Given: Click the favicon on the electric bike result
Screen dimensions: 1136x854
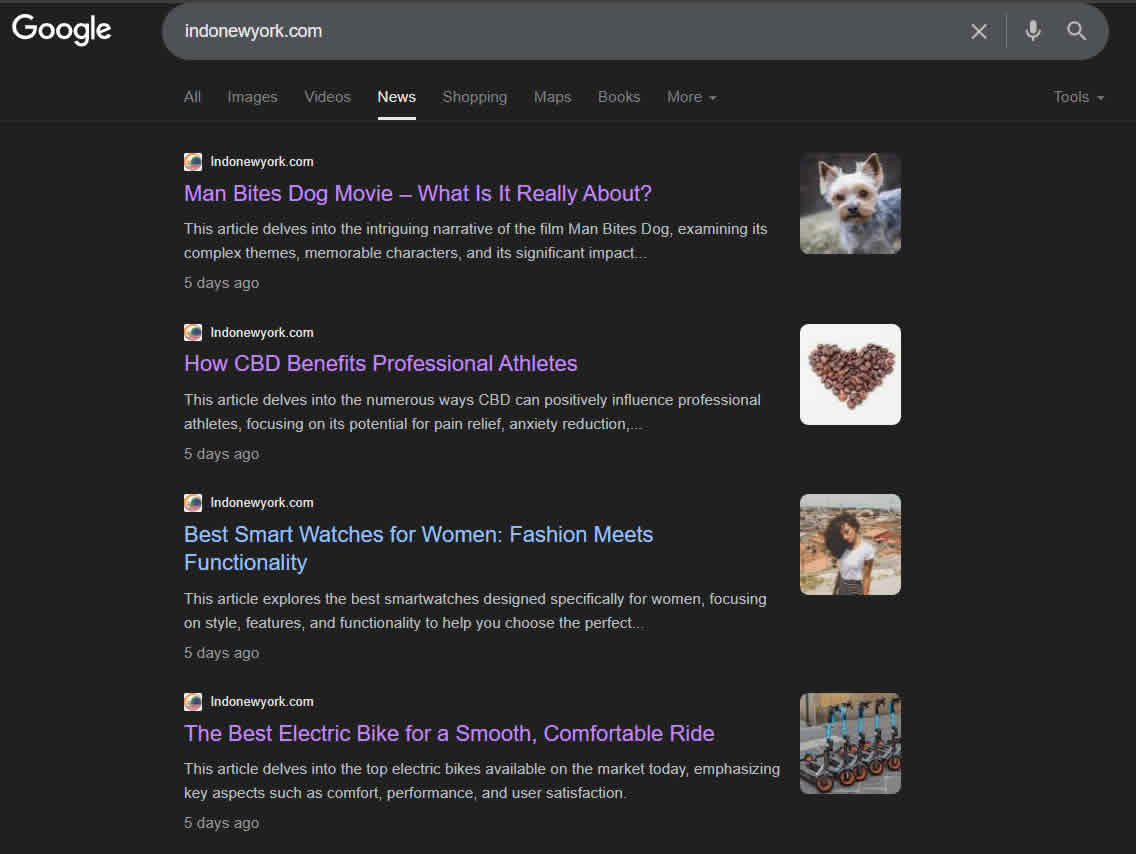Looking at the screenshot, I should point(192,701).
